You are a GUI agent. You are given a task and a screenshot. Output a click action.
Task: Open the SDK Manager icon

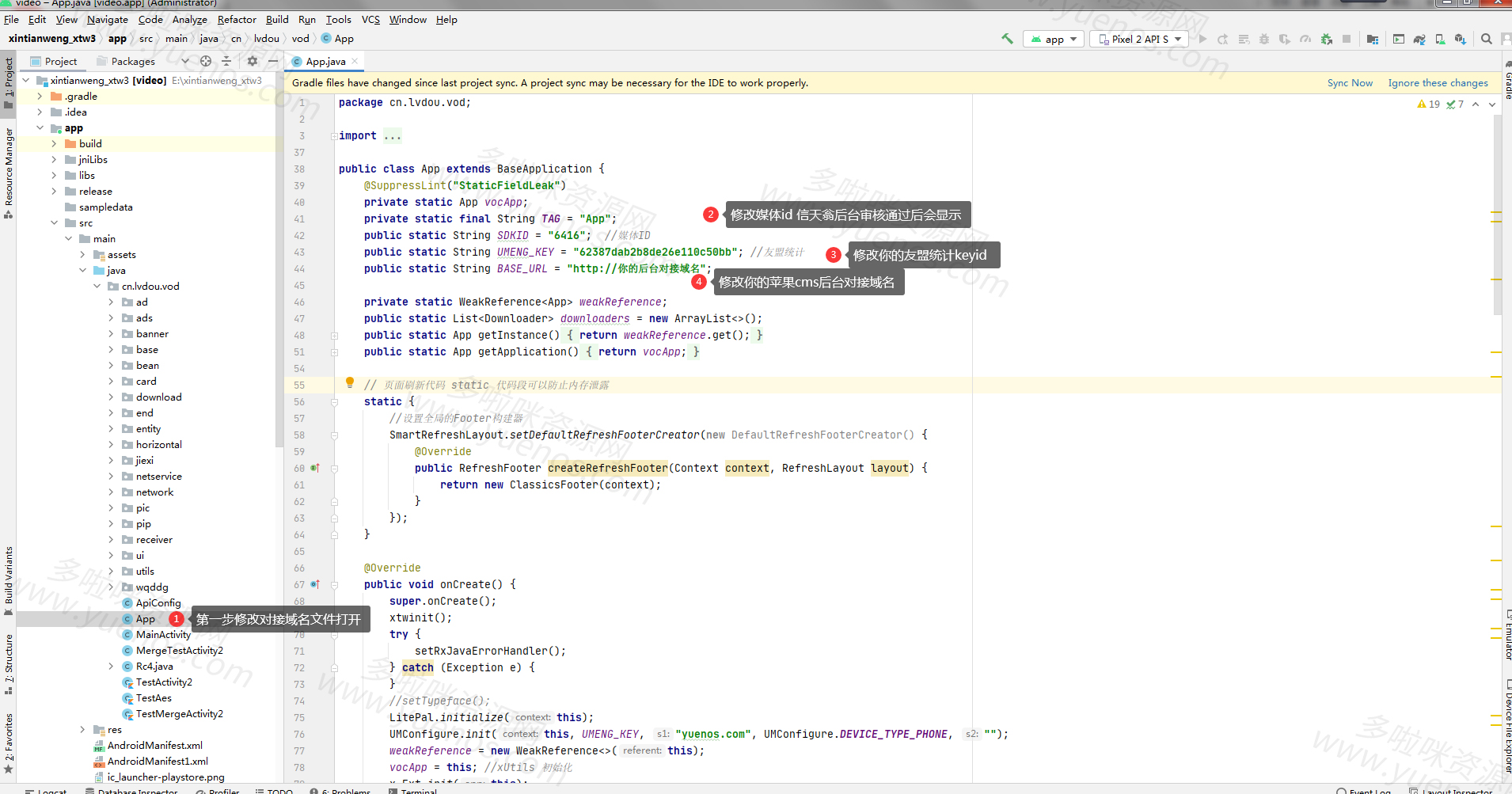1460,39
